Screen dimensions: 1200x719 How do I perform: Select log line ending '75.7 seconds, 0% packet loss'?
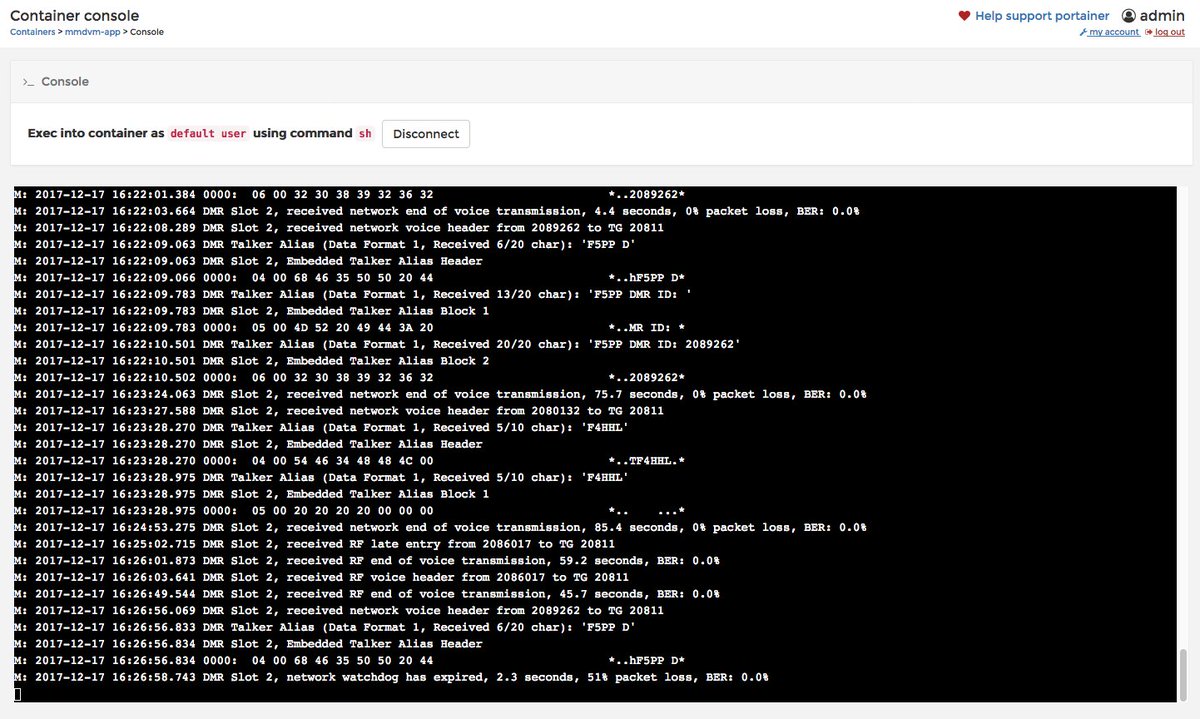(x=440, y=394)
